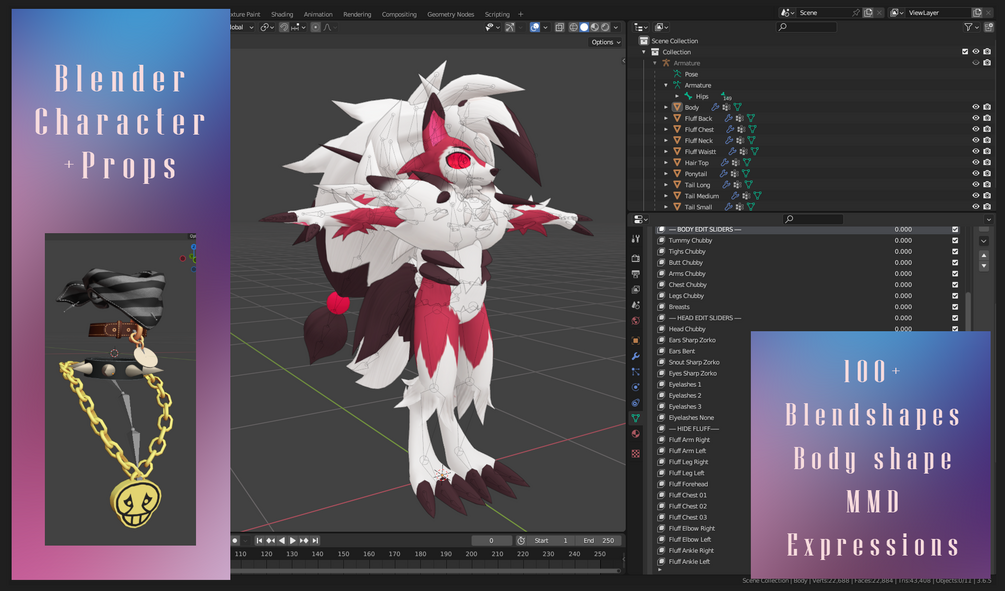This screenshot has height=591, width=1005.
Task: Open the Modifiers wrench tab
Action: 635,356
